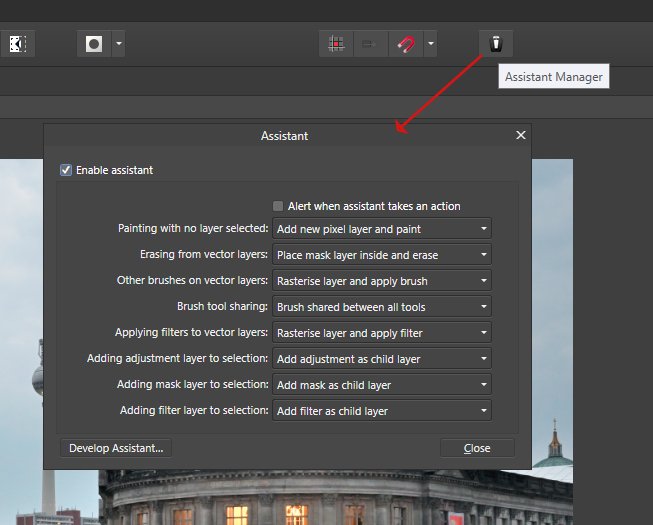Open Applying filters to vector layers dropdown
This screenshot has height=525, width=653.
[x=382, y=333]
